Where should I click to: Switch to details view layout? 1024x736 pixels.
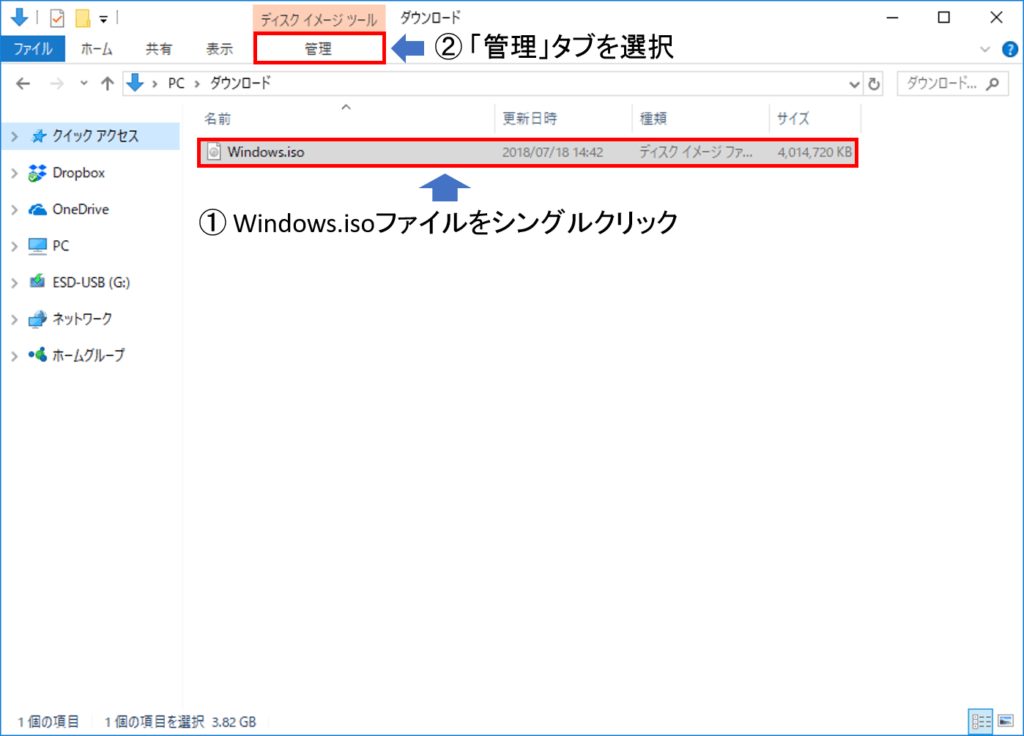pyautogui.click(x=981, y=721)
